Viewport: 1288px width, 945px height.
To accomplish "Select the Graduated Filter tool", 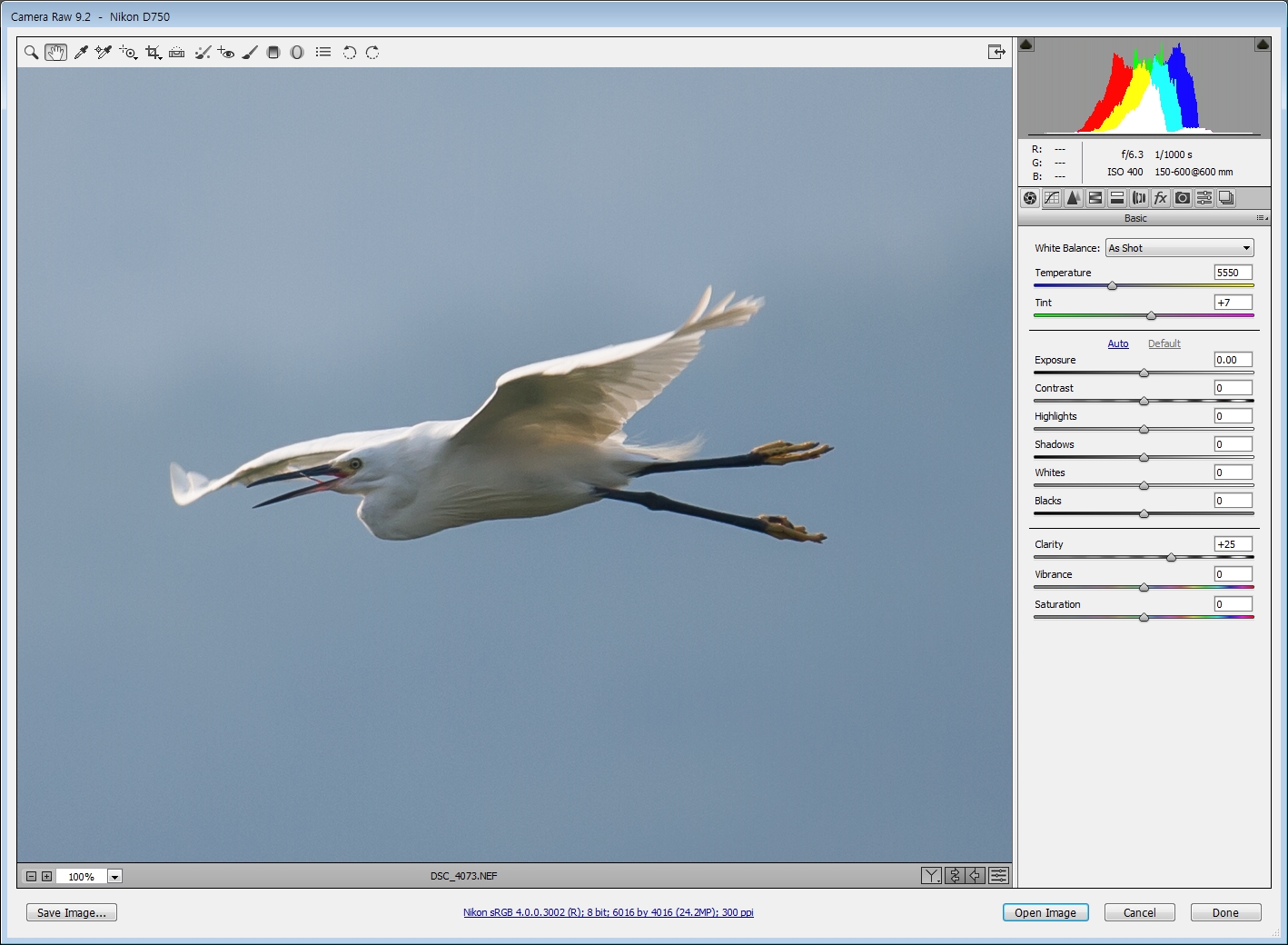I will (273, 53).
